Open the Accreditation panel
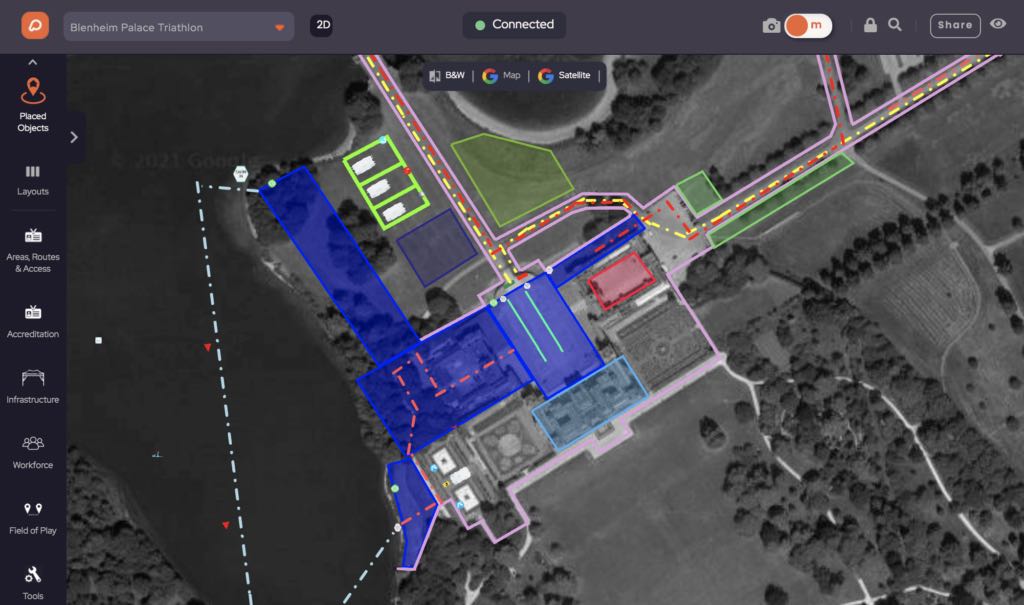The height and width of the screenshot is (605, 1024). click(x=33, y=315)
